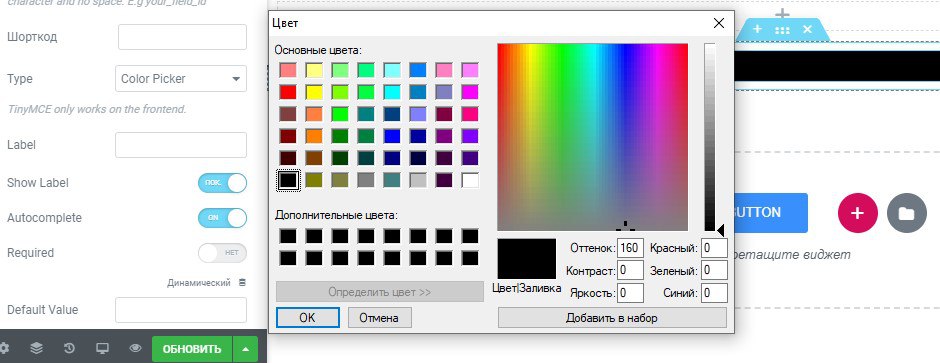Viewport: 940px width, 363px height.
Task: Open the Navigator layers icon
Action: [x=37, y=348]
